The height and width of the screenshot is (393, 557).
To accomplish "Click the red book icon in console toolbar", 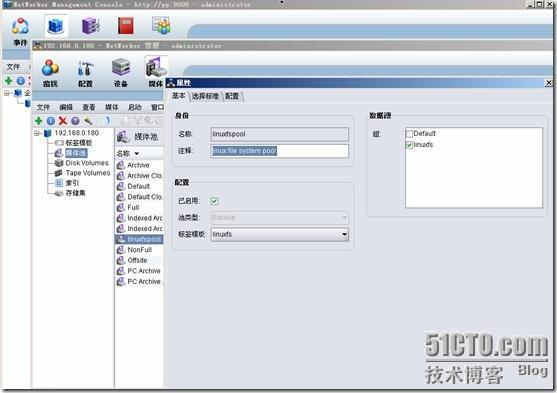I will click(126, 26).
